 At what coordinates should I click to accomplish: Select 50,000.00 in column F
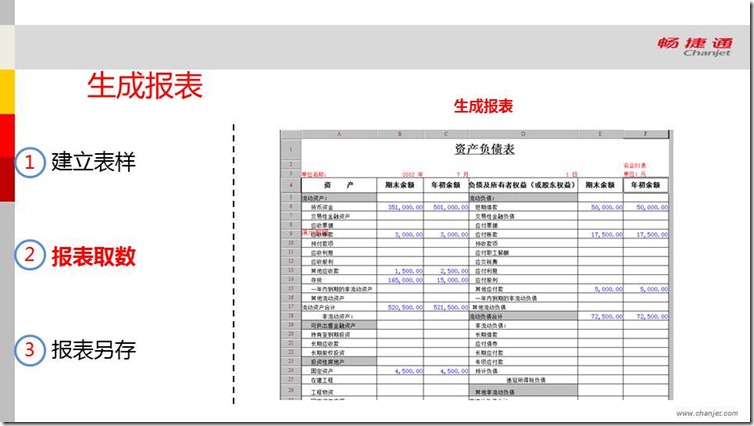tap(646, 207)
